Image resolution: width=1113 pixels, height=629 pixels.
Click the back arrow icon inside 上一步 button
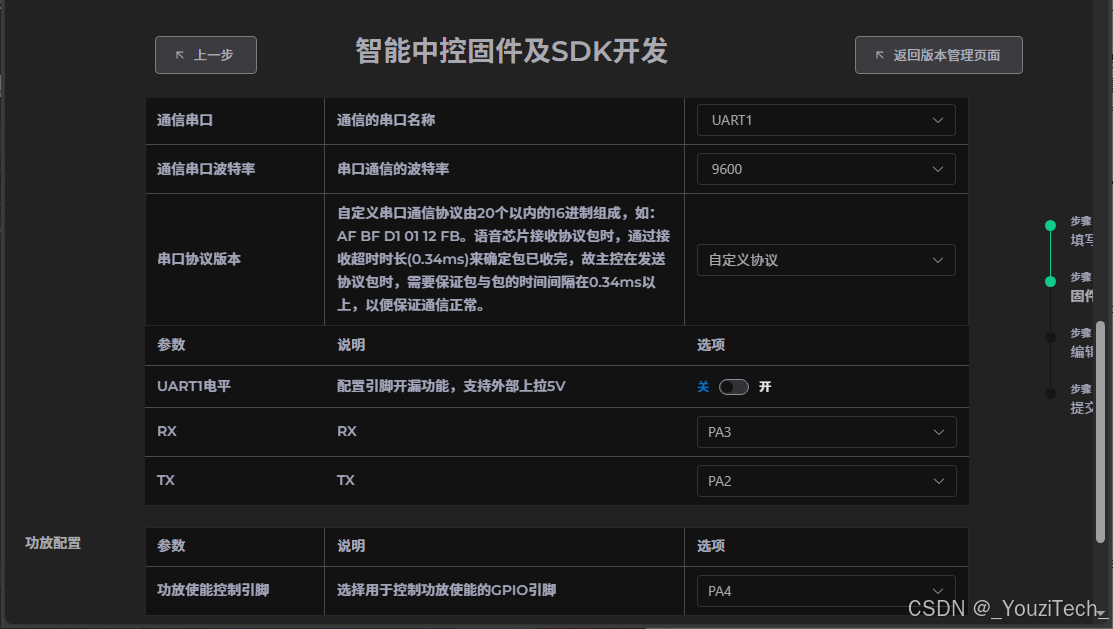178,55
